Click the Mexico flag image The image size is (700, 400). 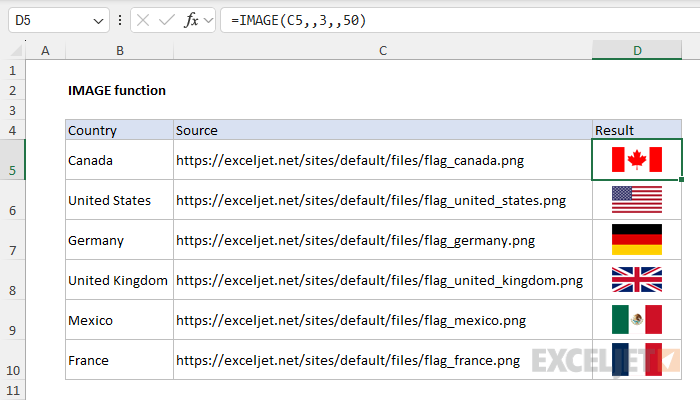[x=637, y=320]
